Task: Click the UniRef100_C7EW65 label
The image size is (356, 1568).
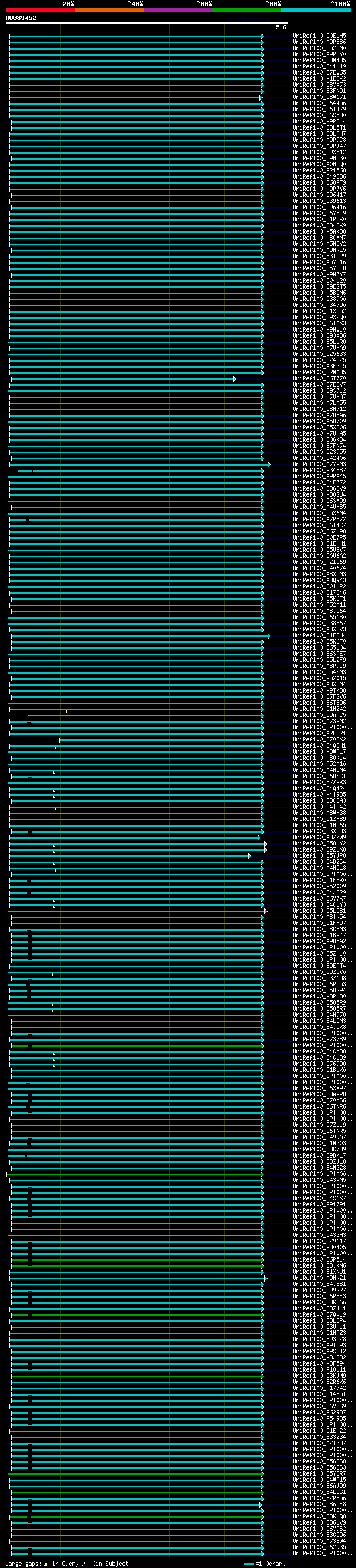Action: point(319,73)
